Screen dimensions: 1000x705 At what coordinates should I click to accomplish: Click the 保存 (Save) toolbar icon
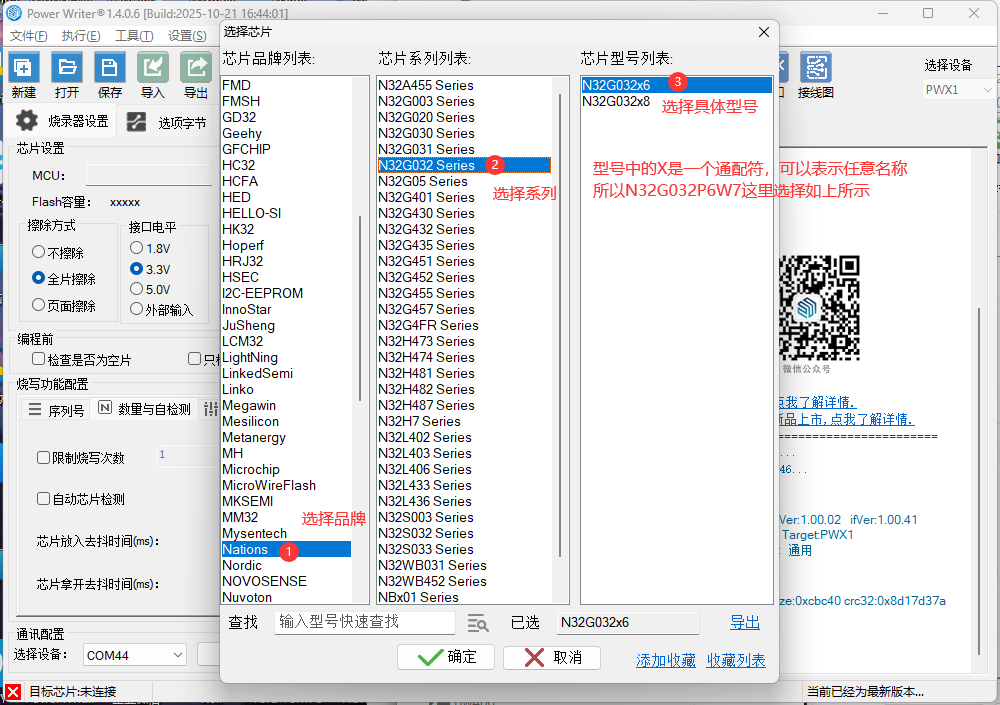(110, 68)
